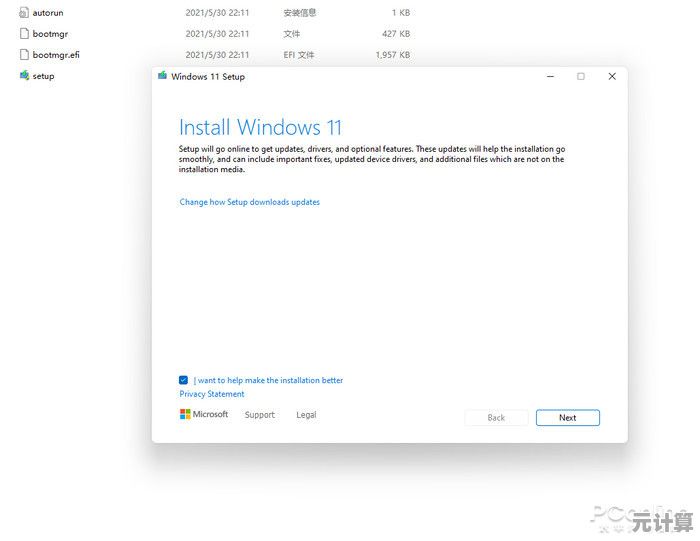
Task: Minimize the Windows 11 Setup window
Action: (550, 76)
